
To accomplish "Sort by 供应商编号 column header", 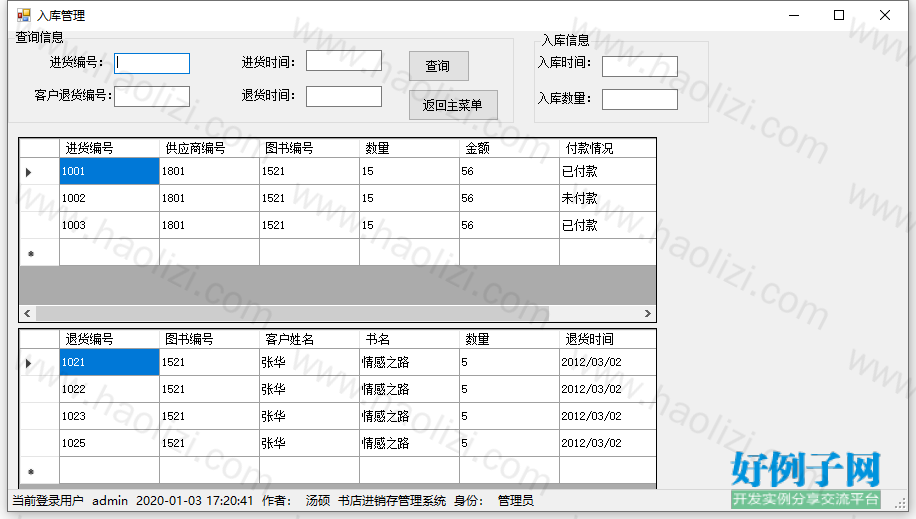I will point(209,148).
